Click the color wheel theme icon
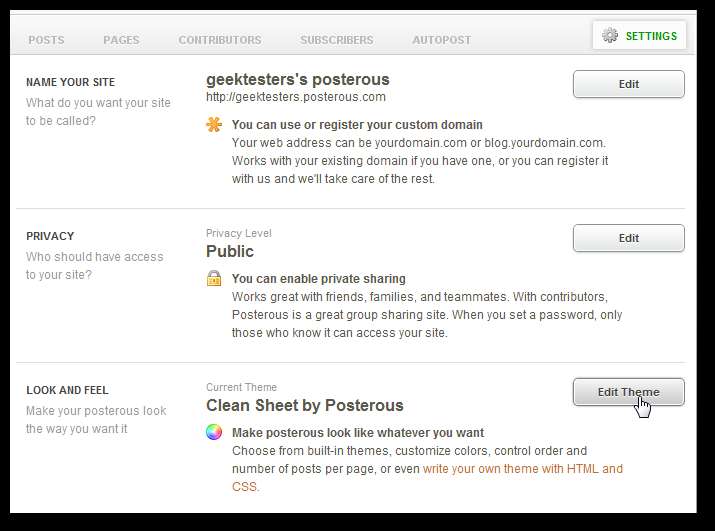This screenshot has height=531, width=715. pyautogui.click(x=213, y=433)
